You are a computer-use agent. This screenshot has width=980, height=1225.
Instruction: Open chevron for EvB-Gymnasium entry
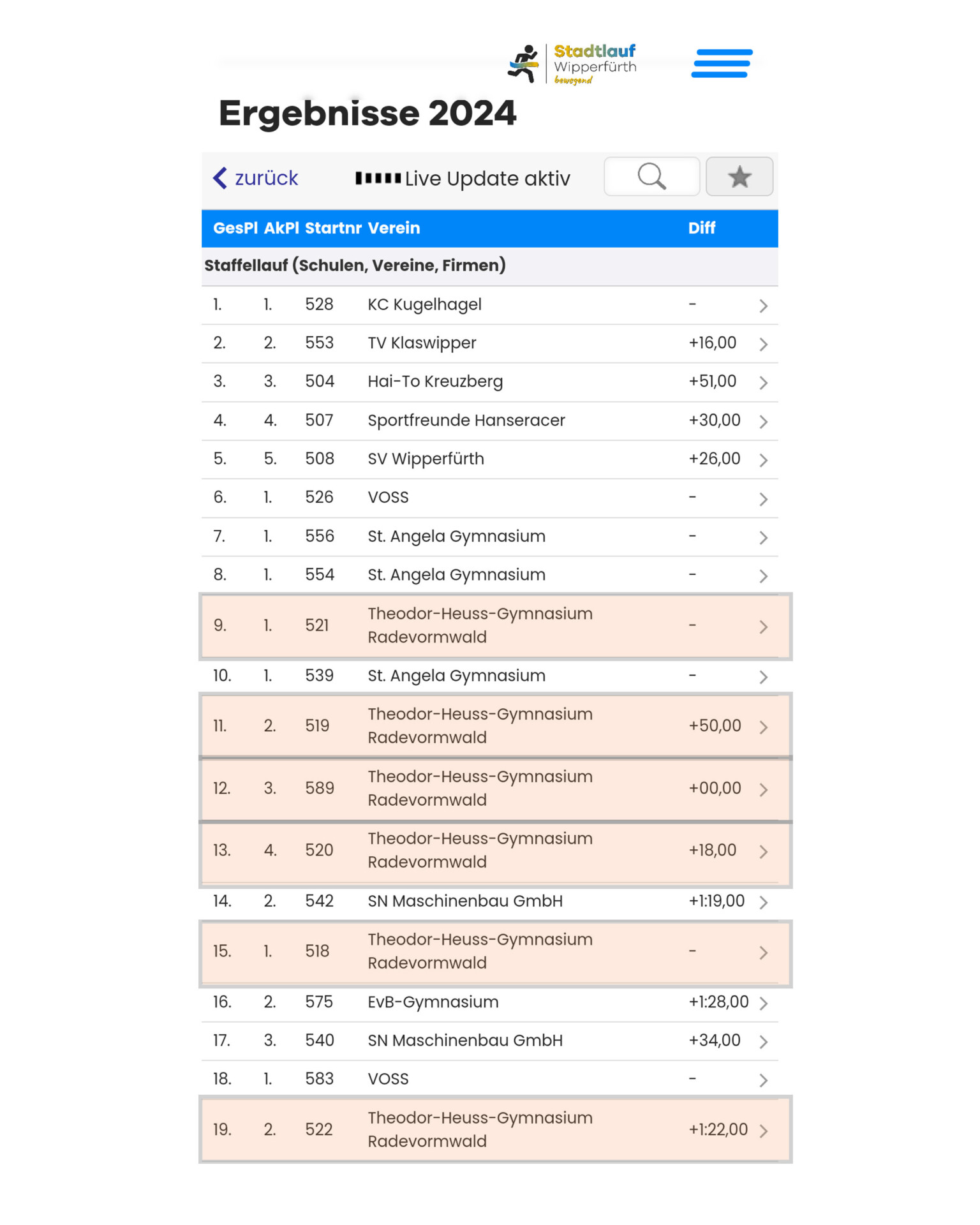tap(763, 1003)
